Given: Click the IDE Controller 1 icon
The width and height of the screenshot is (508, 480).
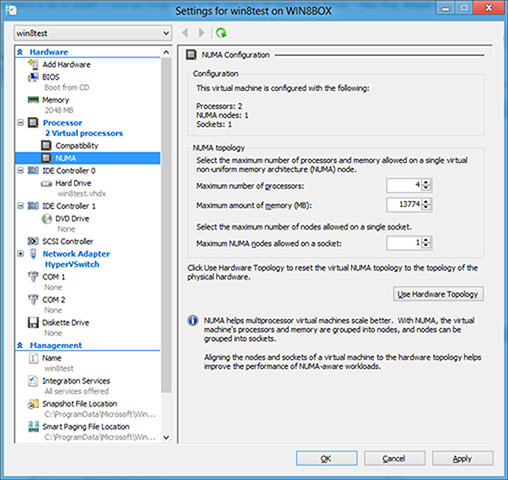Looking at the screenshot, I should 33,206.
